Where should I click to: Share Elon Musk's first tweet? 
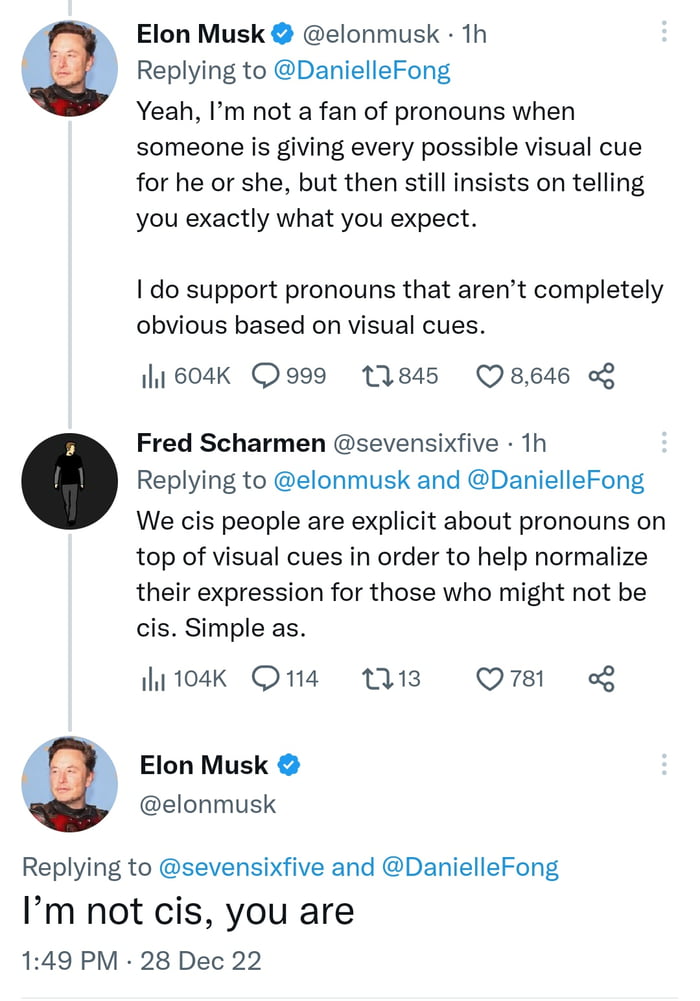(601, 376)
